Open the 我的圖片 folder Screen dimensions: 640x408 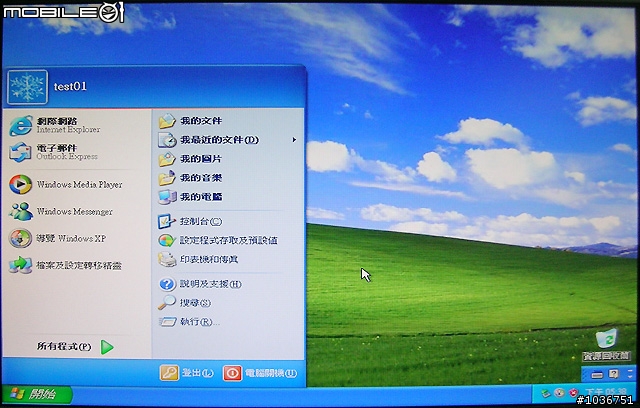(190, 159)
